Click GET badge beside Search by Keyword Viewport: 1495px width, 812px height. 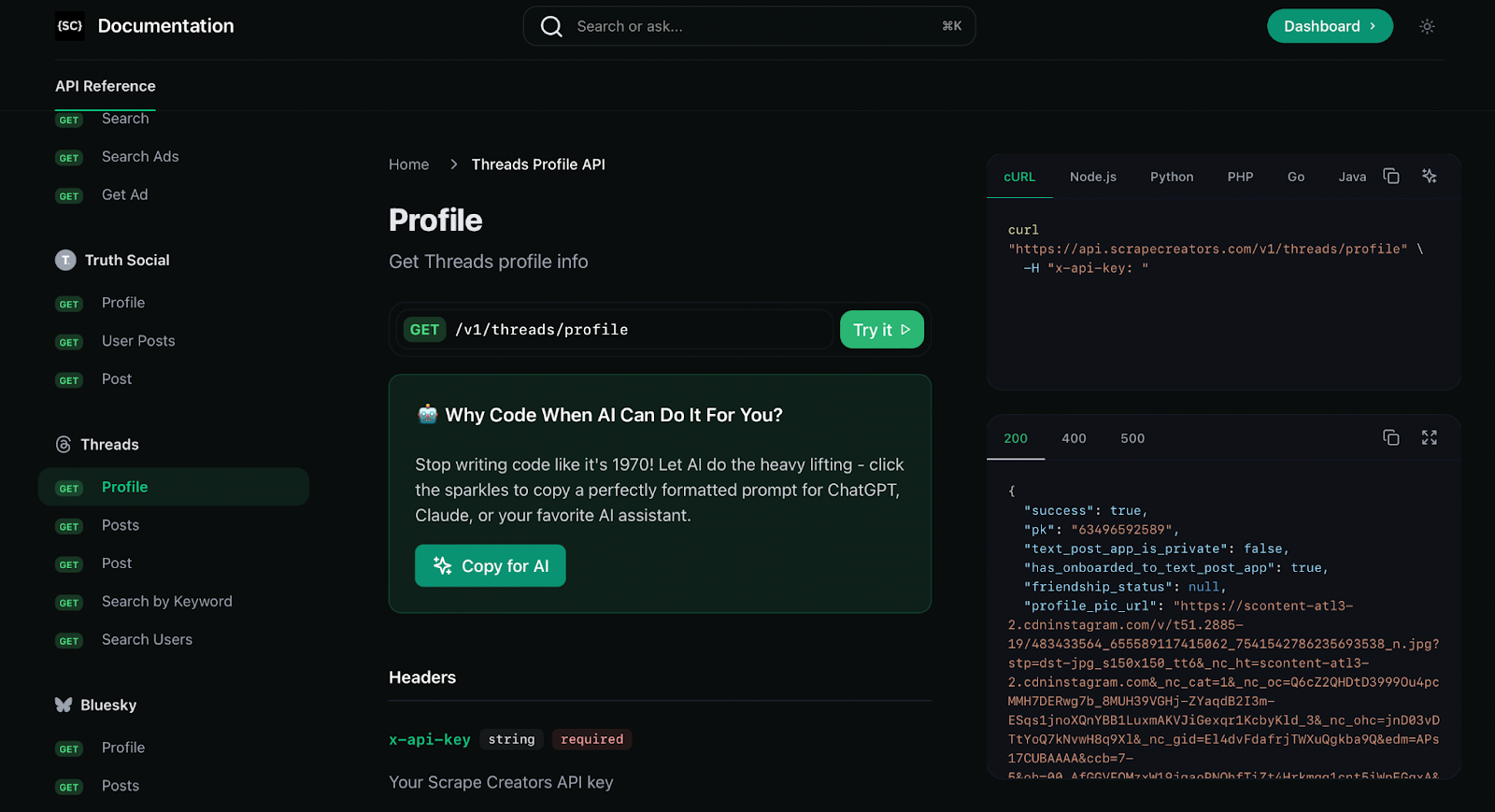pyautogui.click(x=69, y=603)
